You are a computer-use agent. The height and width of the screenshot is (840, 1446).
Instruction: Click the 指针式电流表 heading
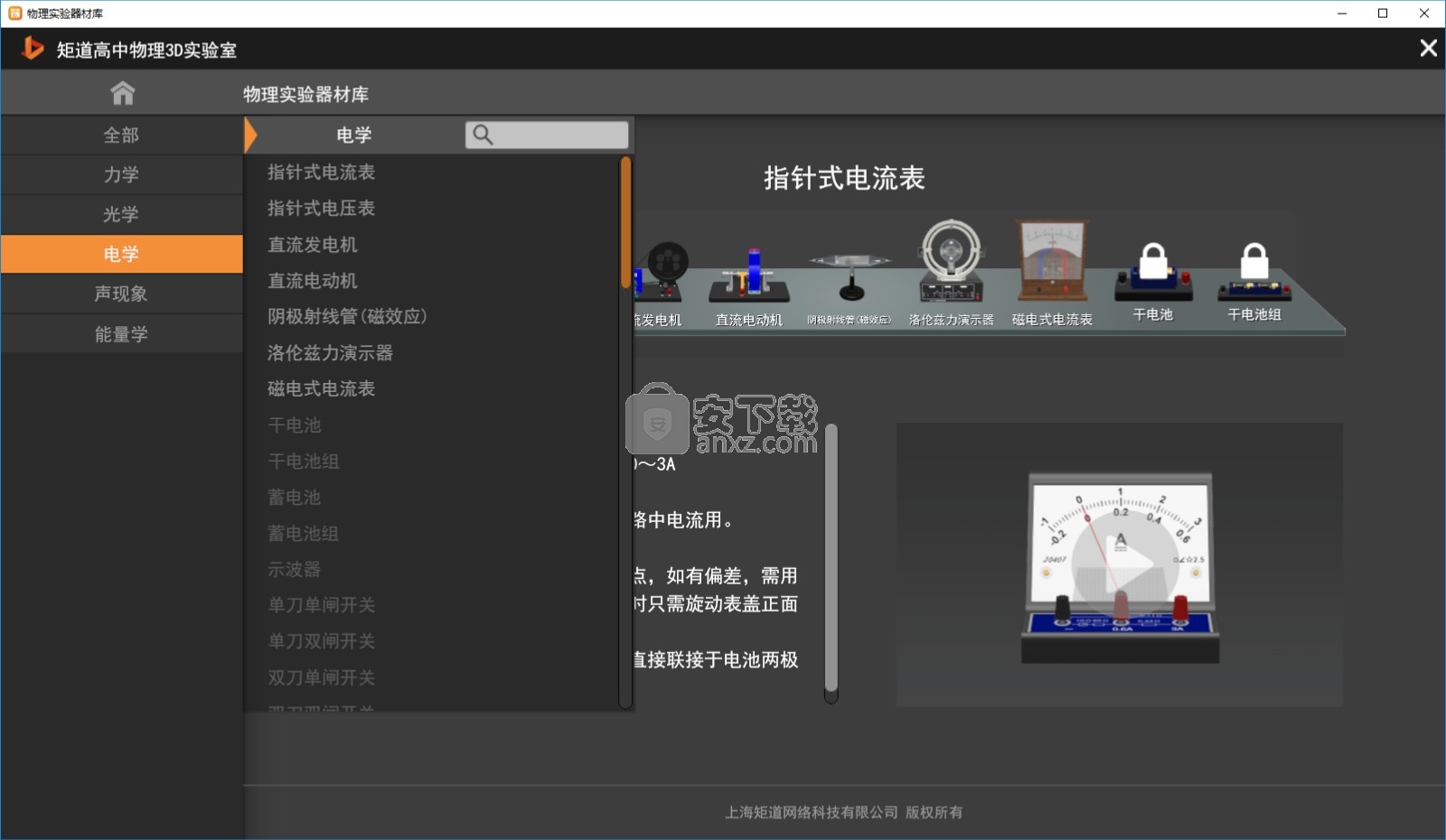click(x=844, y=178)
